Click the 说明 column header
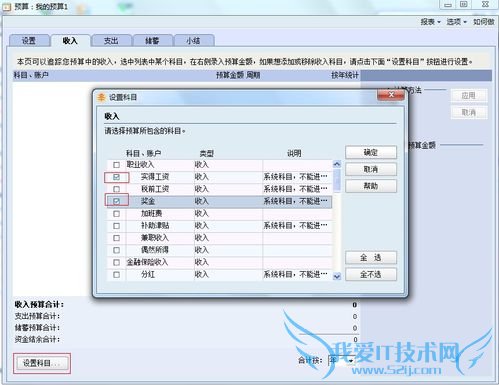This screenshot has height=385, width=499. [294, 153]
